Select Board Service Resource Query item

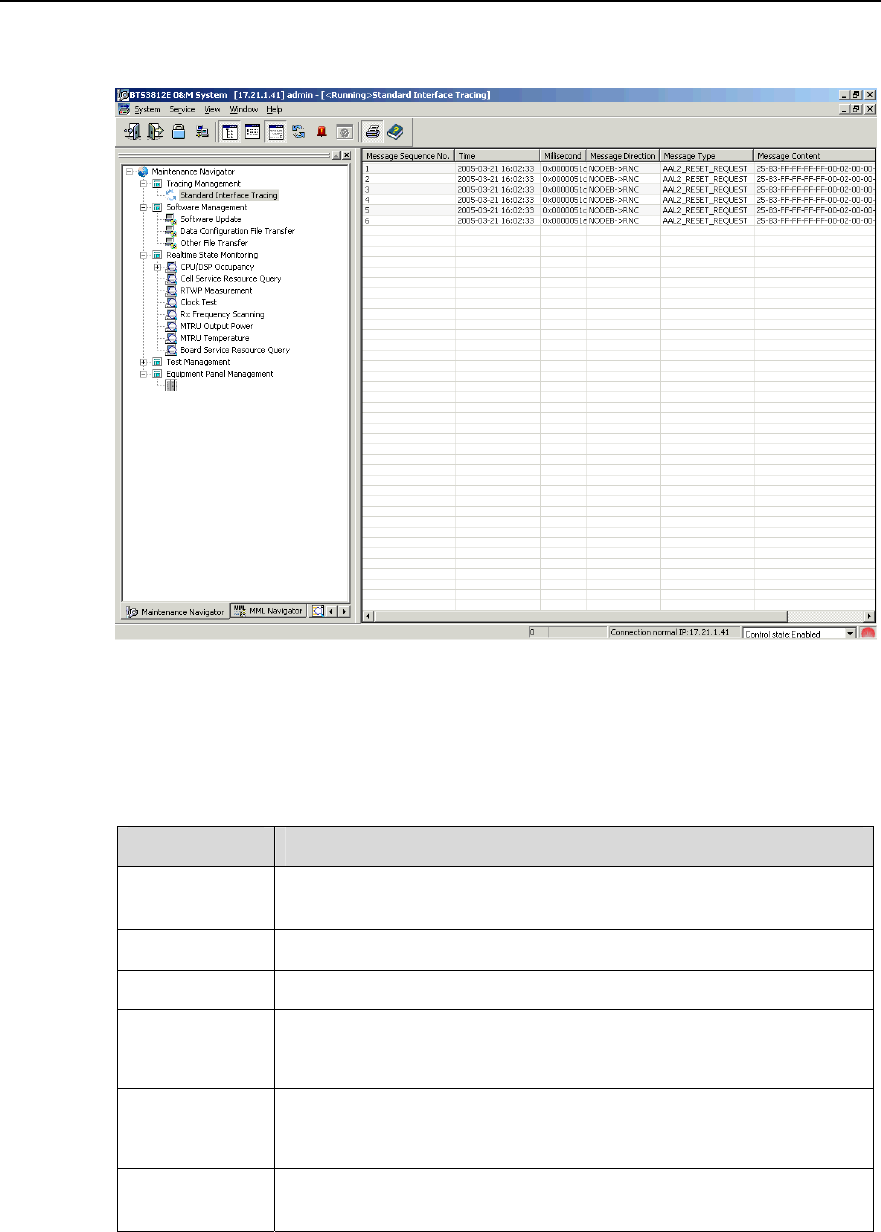pos(235,350)
